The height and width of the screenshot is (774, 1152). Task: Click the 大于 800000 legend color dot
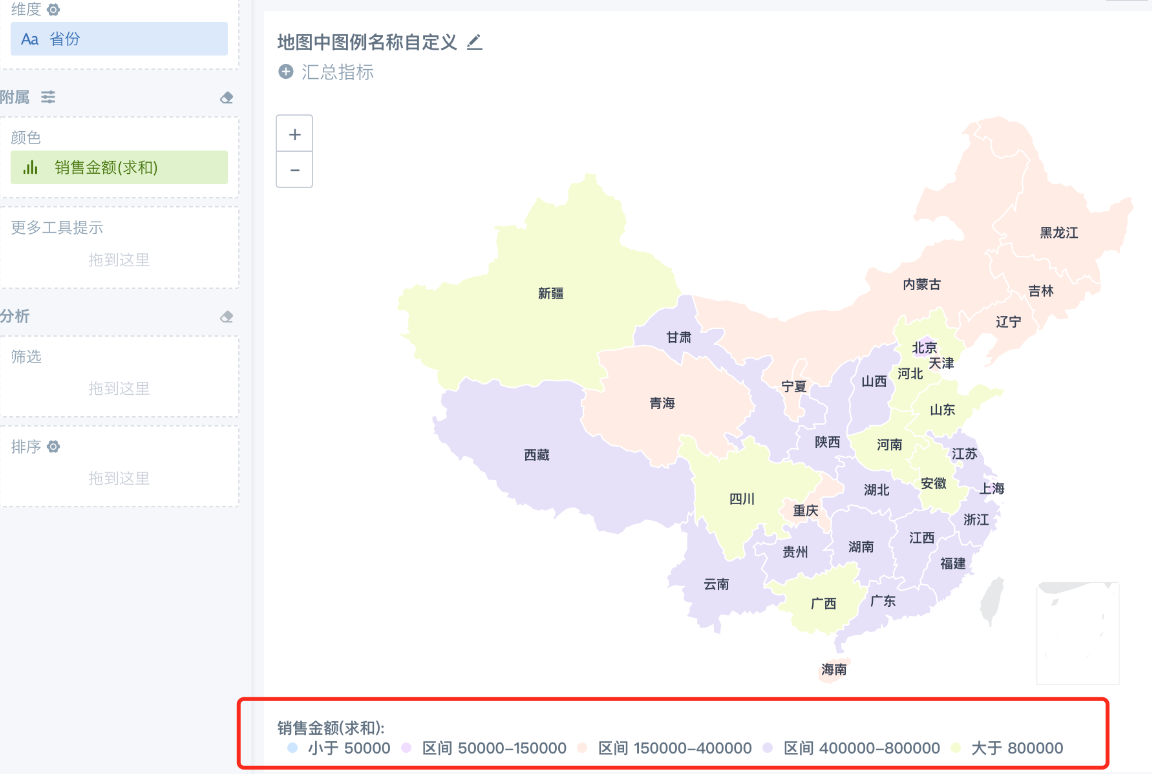point(956,748)
